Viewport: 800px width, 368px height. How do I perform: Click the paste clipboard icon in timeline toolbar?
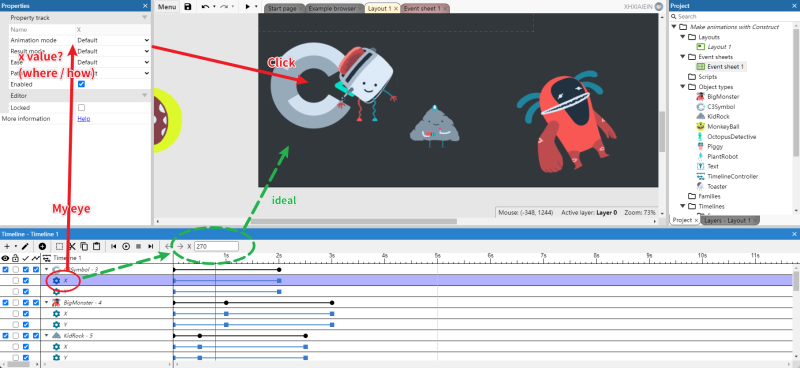[96, 246]
